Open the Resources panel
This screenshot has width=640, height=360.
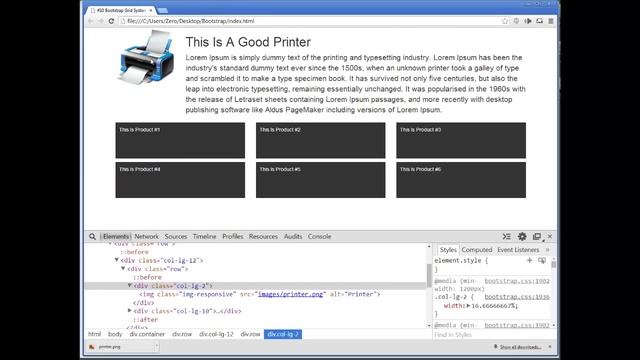point(263,236)
